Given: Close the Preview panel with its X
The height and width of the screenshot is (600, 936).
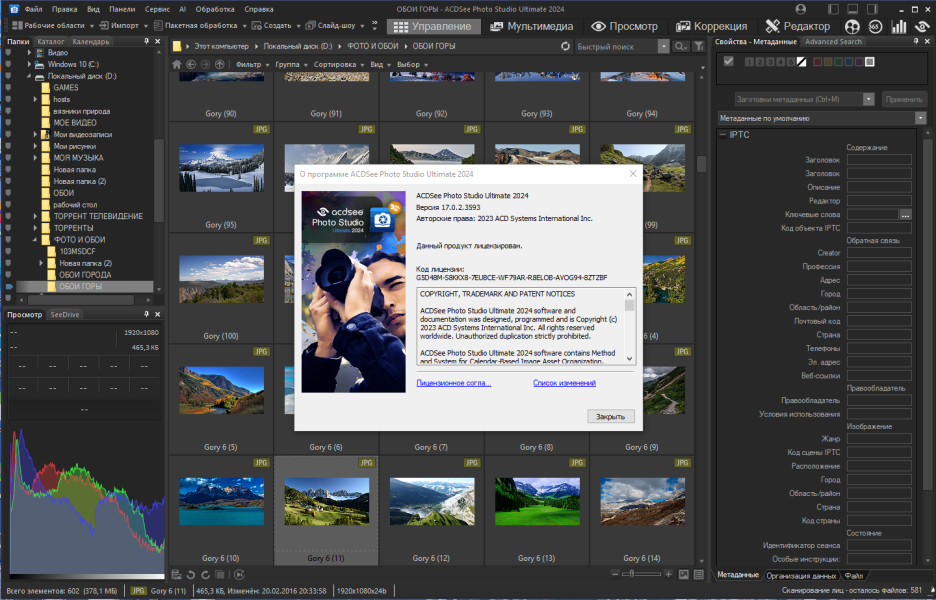Looking at the screenshot, I should pyautogui.click(x=158, y=314).
